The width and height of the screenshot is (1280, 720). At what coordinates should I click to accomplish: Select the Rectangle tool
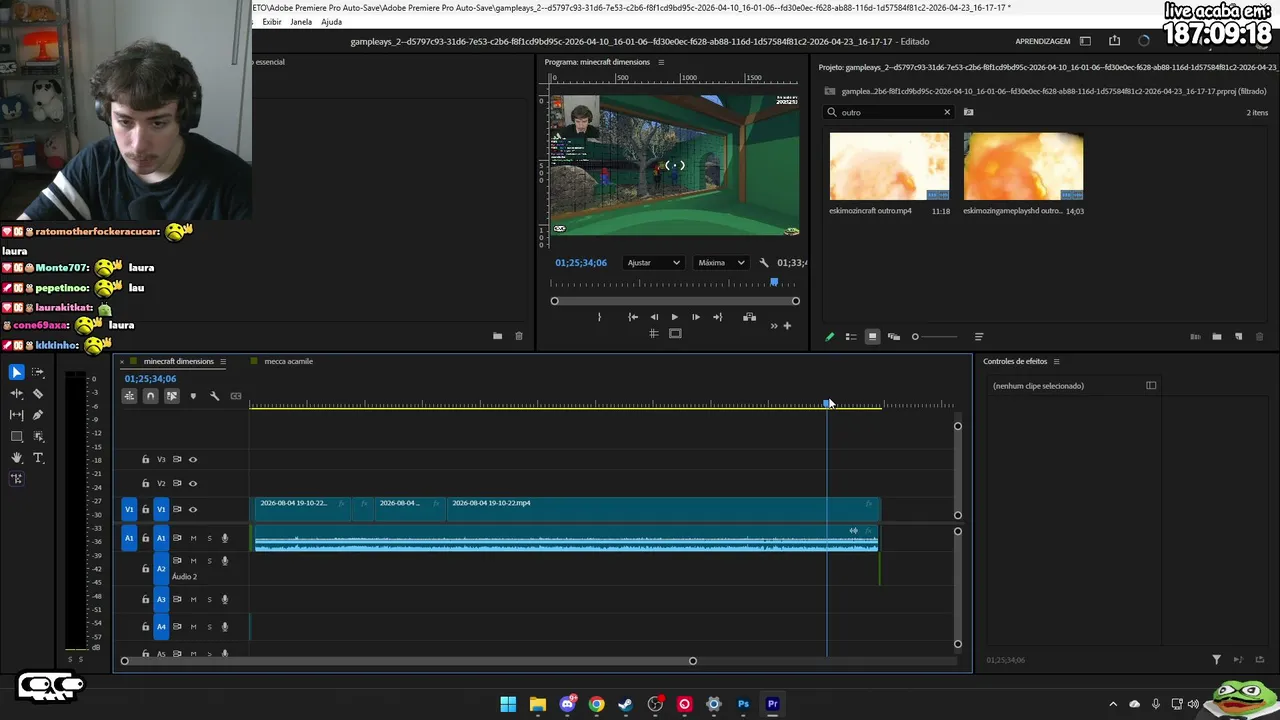17,436
